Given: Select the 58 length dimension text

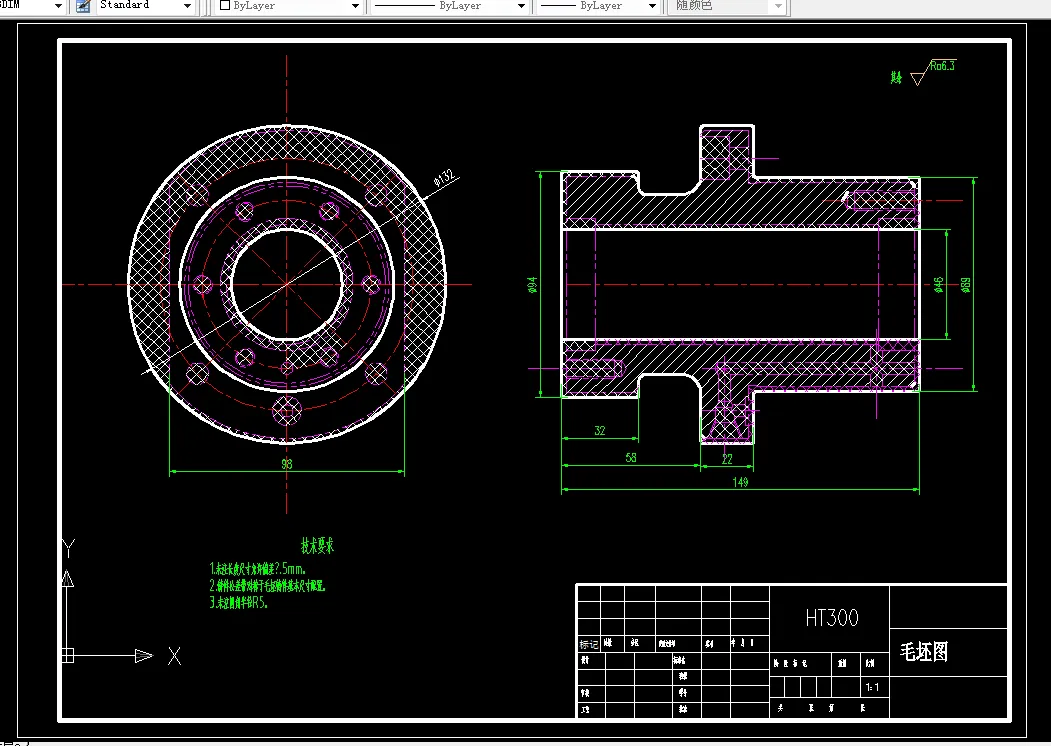Looking at the screenshot, I should (631, 457).
